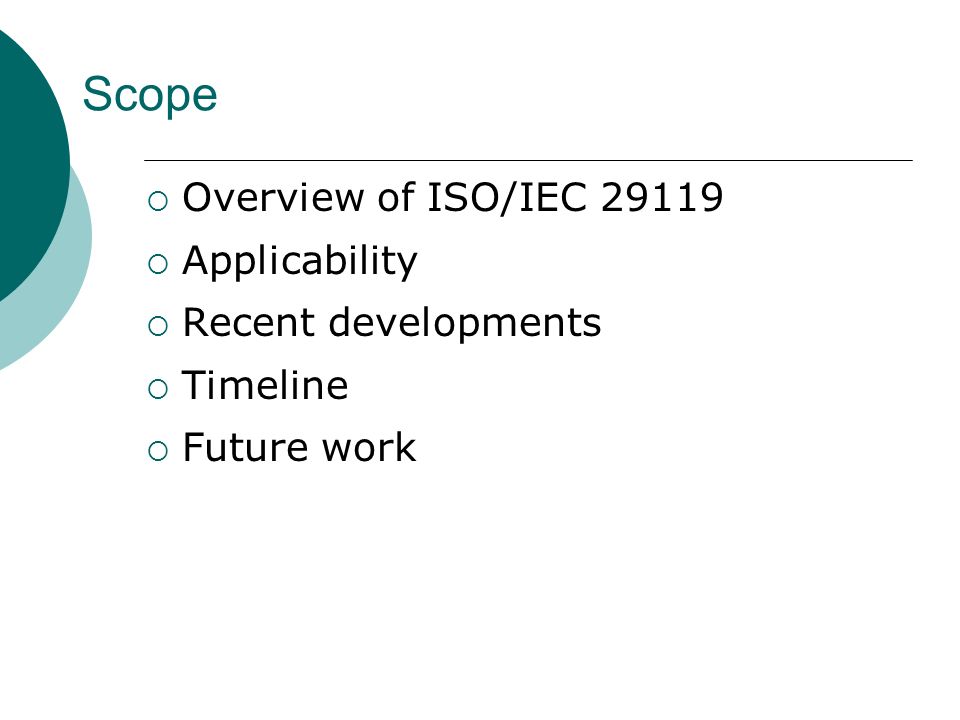Image resolution: width=960 pixels, height=720 pixels.
Task: Click the bullet marker beside Timeline
Action: [158, 389]
